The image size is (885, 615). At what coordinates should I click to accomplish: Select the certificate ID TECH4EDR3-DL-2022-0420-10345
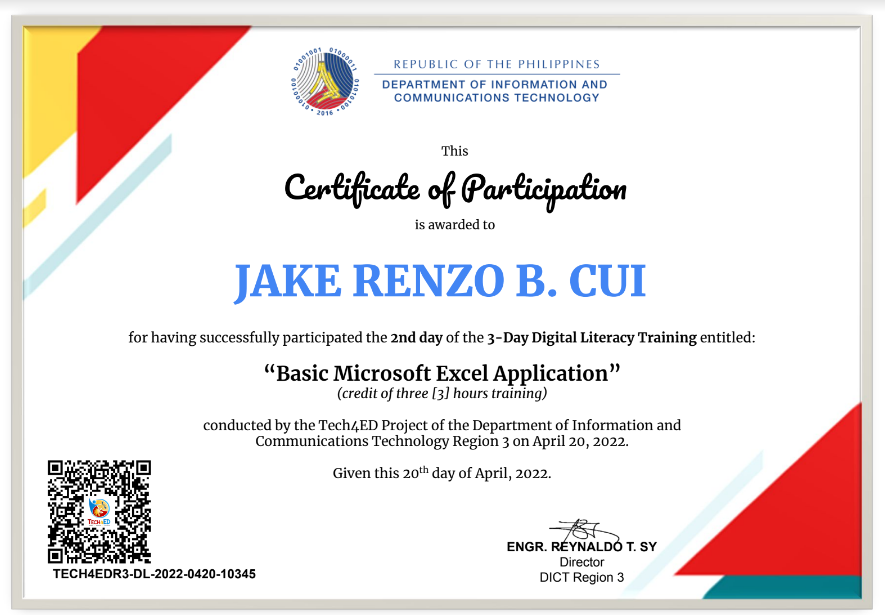(x=152, y=574)
